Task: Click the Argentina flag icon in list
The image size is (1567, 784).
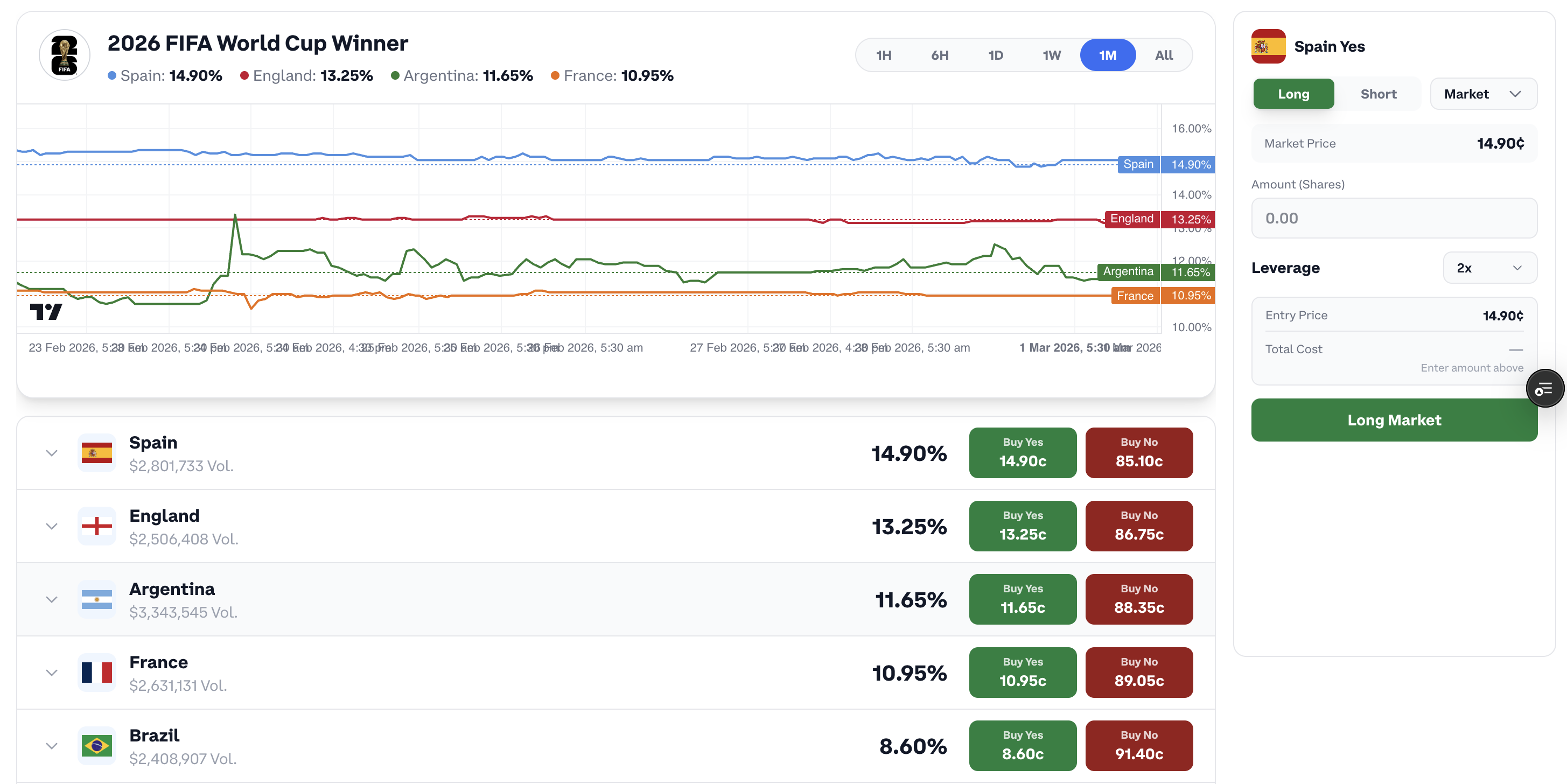Action: (97, 599)
